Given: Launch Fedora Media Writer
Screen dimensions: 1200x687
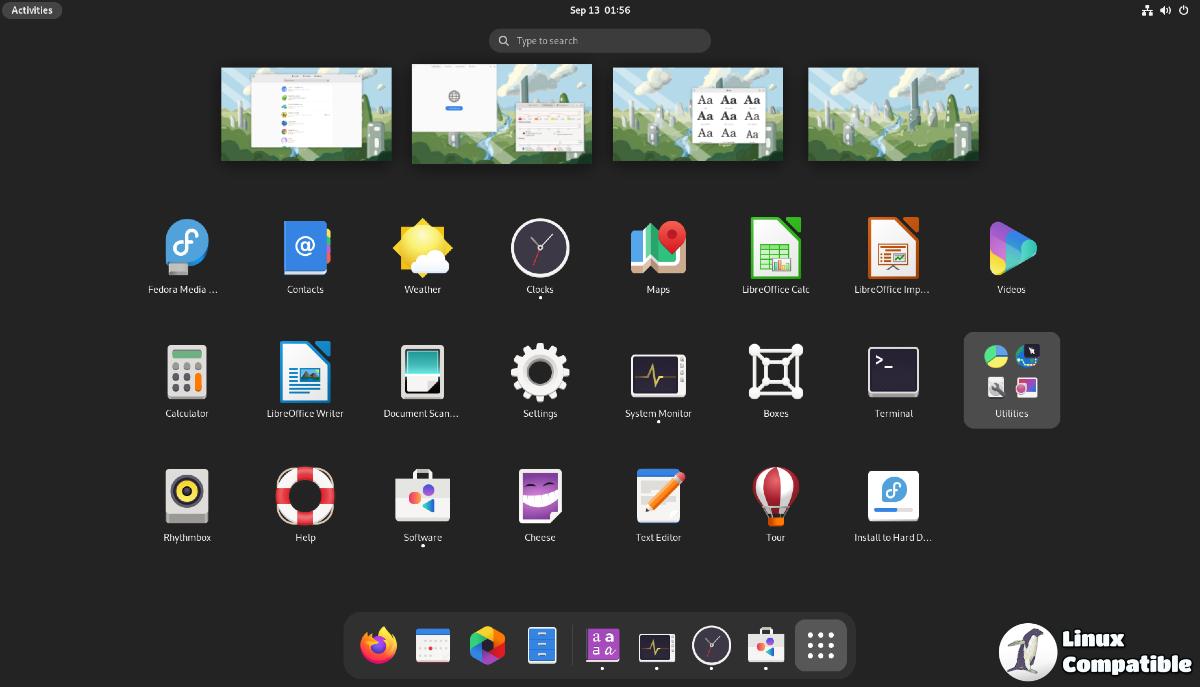Looking at the screenshot, I should [x=186, y=247].
